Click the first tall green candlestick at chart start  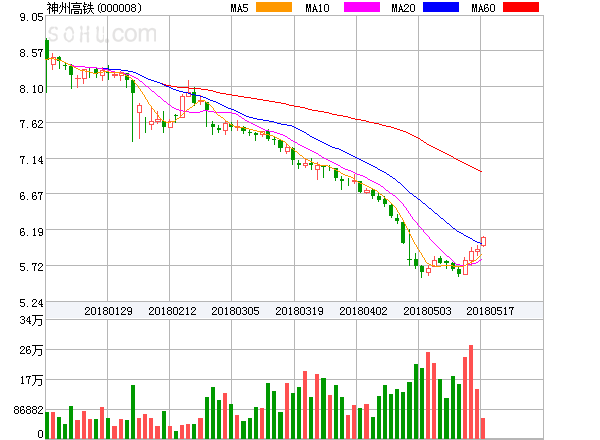(x=47, y=65)
